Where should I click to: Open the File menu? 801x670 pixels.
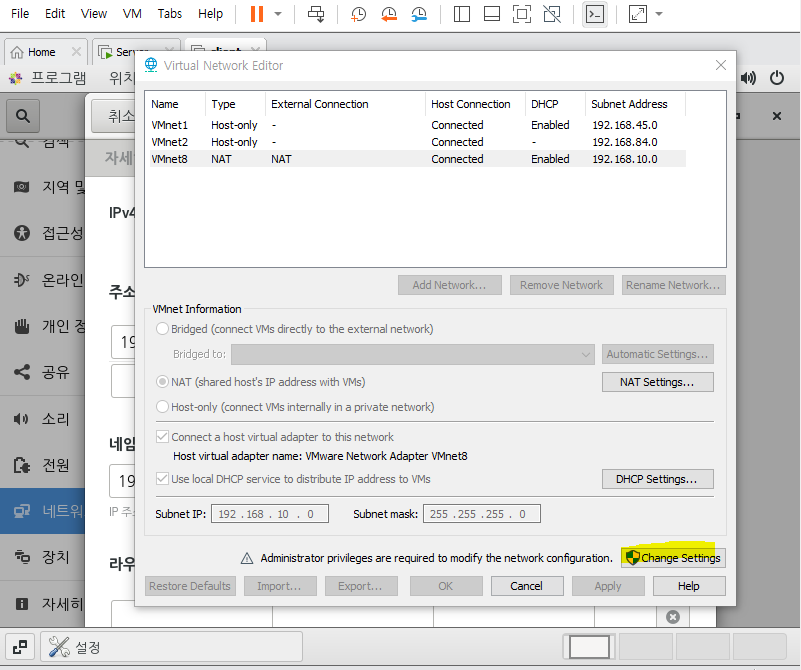[20, 14]
